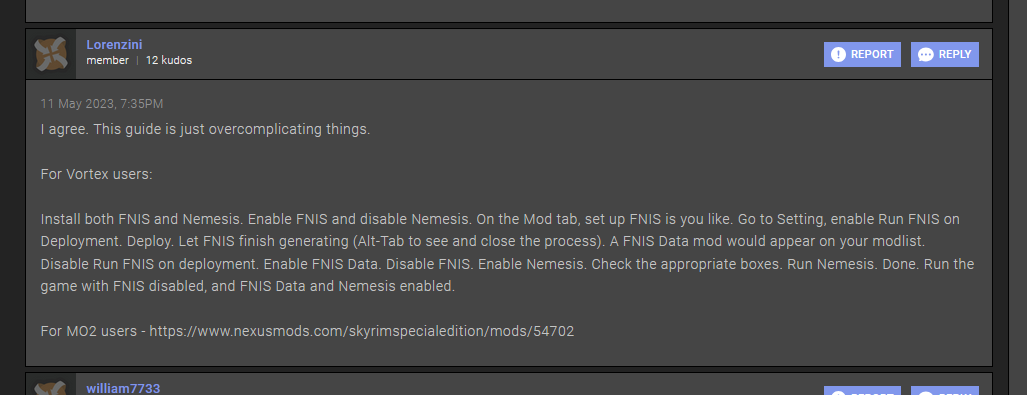This screenshot has height=395, width=1027.
Task: Click the nexusmods mods/54702 URL
Action: click(x=362, y=331)
